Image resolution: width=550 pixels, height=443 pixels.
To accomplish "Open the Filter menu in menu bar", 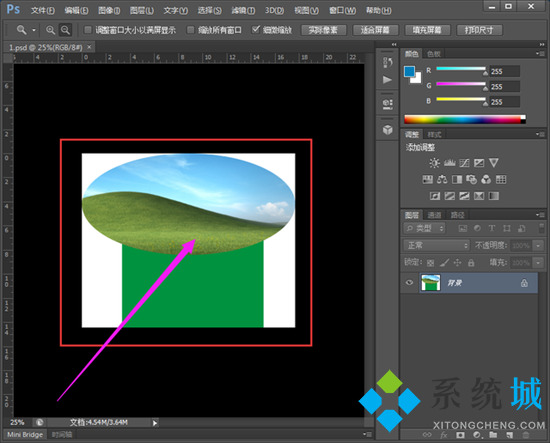I will pos(243,11).
